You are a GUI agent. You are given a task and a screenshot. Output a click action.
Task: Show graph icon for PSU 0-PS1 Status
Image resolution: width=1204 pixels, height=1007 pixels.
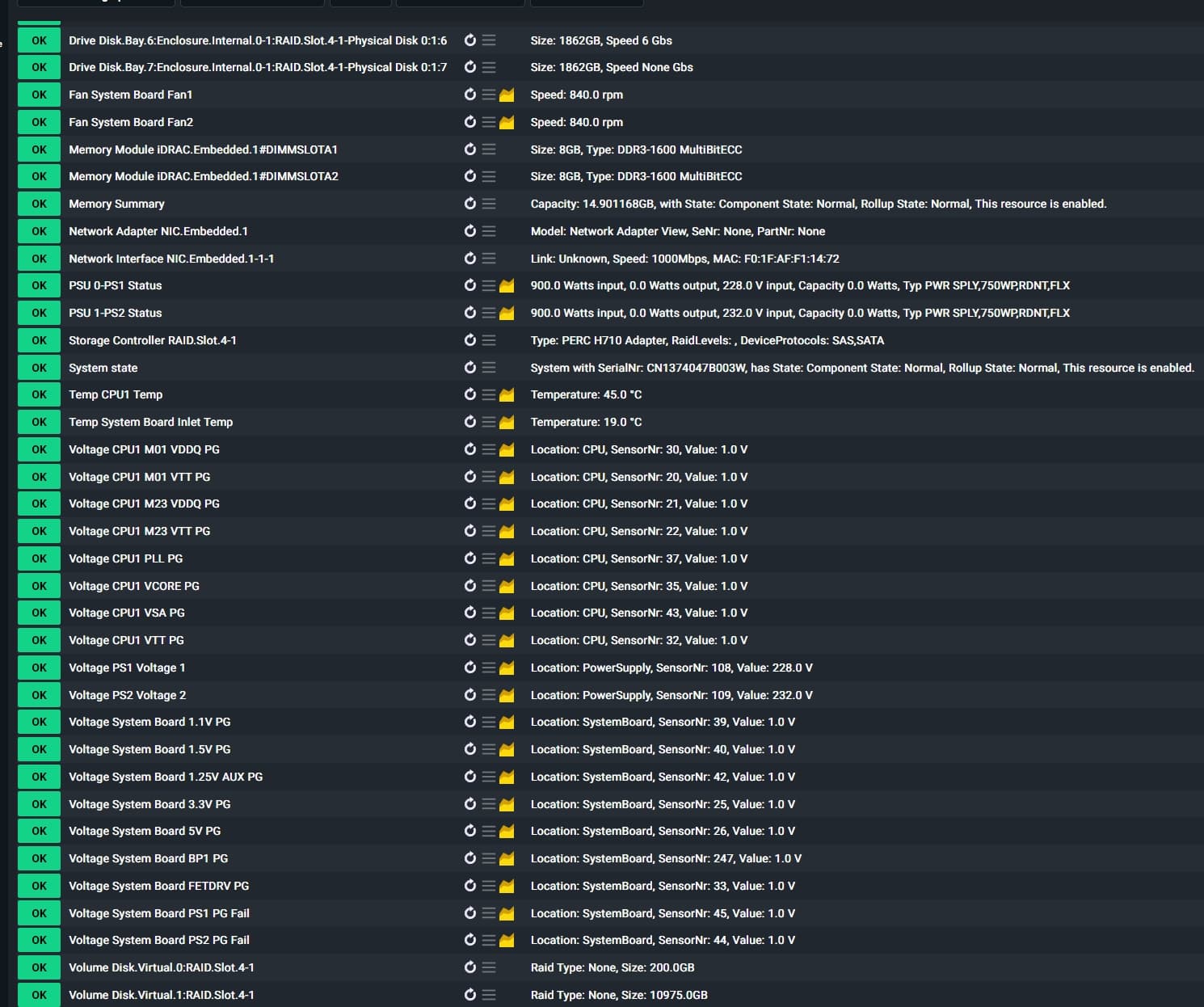507,286
